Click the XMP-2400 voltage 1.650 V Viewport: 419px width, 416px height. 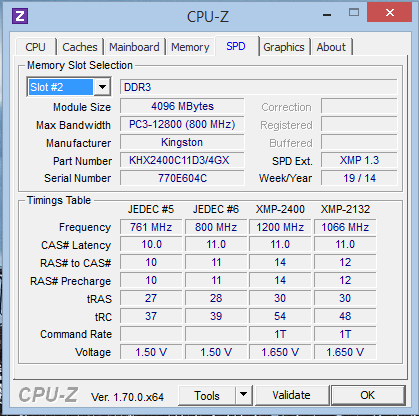click(x=280, y=352)
